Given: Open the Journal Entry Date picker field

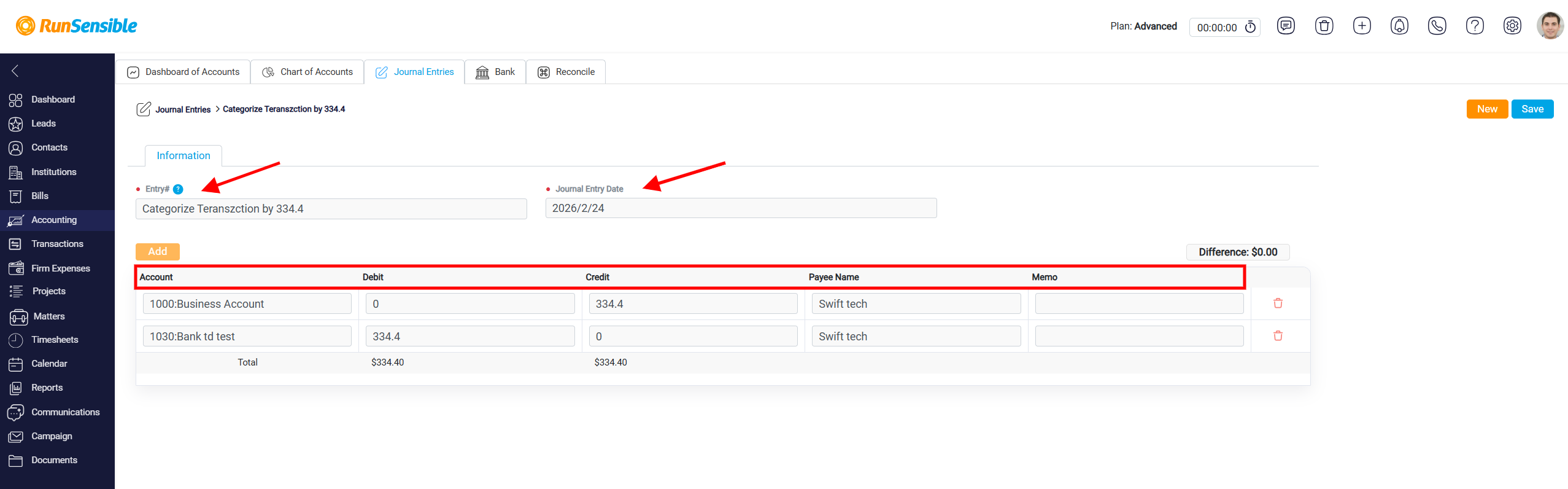Looking at the screenshot, I should [x=741, y=208].
